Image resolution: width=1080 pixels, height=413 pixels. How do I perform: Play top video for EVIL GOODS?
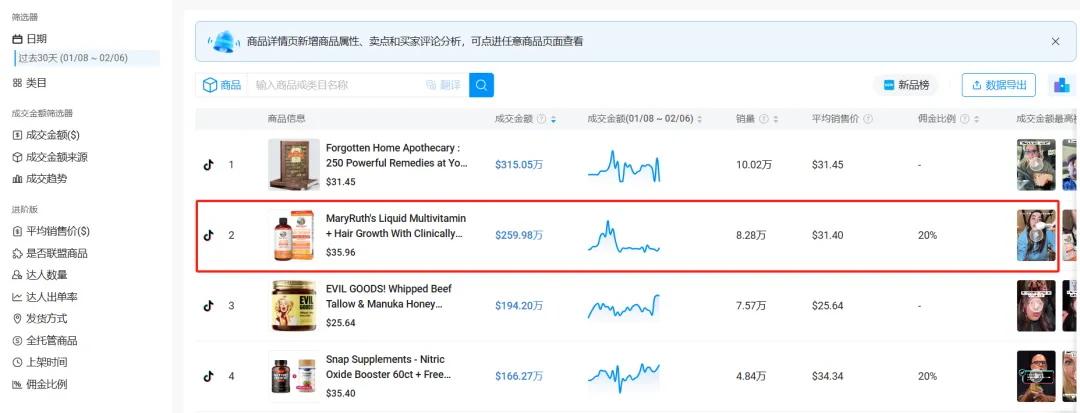click(1037, 306)
